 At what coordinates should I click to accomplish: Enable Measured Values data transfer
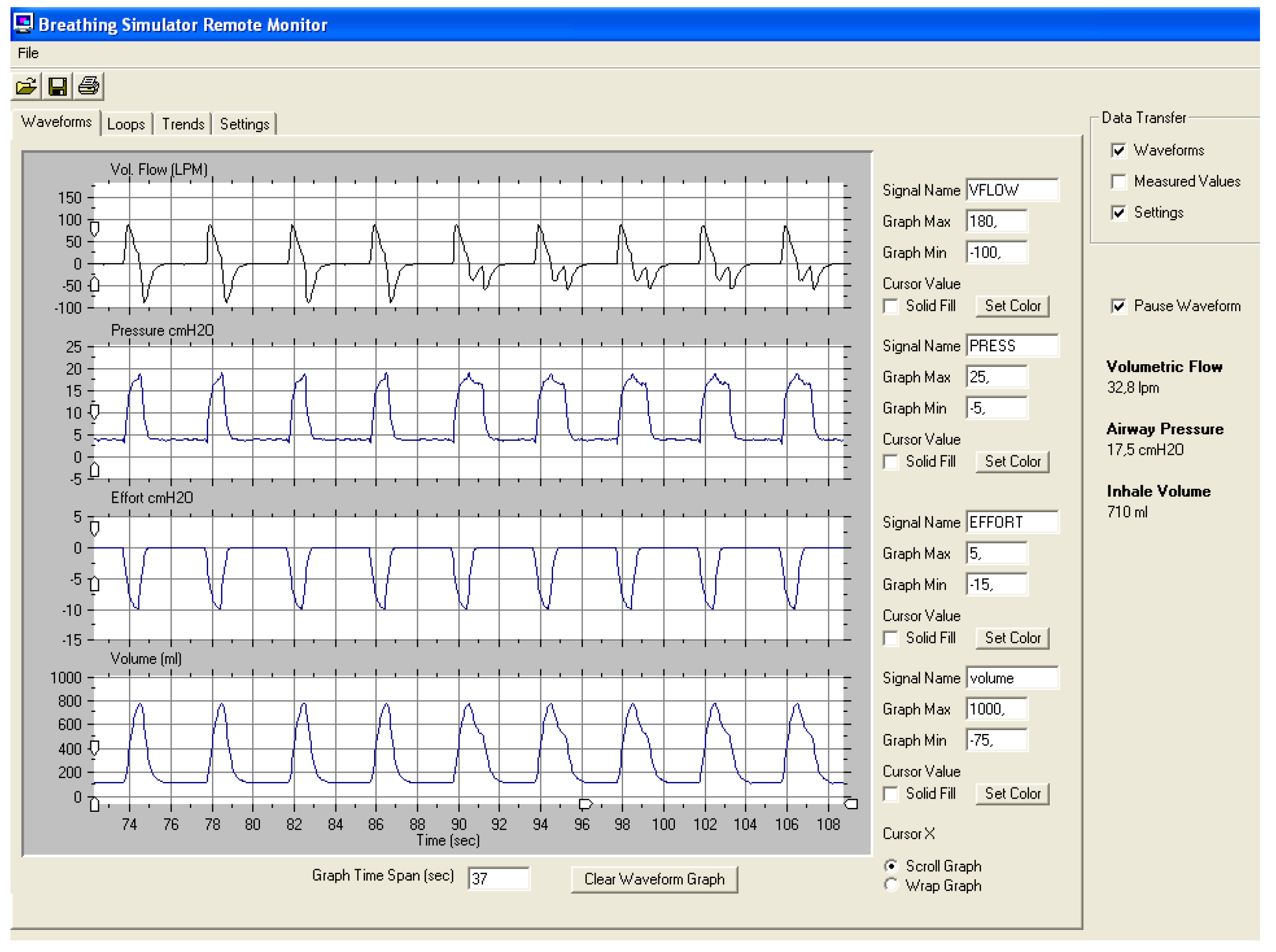pos(1118,182)
